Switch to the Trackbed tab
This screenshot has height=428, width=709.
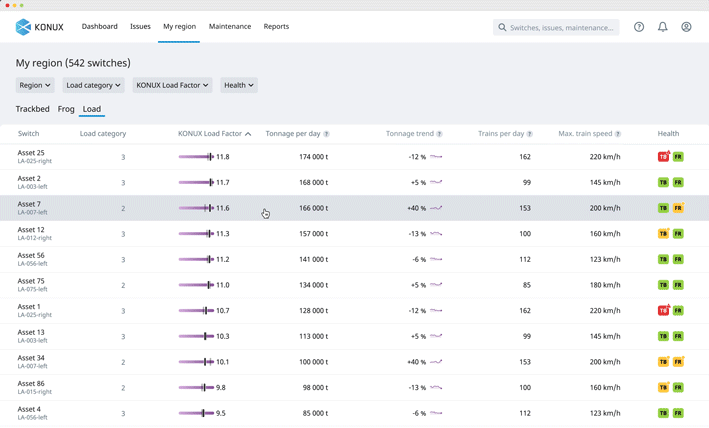point(33,109)
